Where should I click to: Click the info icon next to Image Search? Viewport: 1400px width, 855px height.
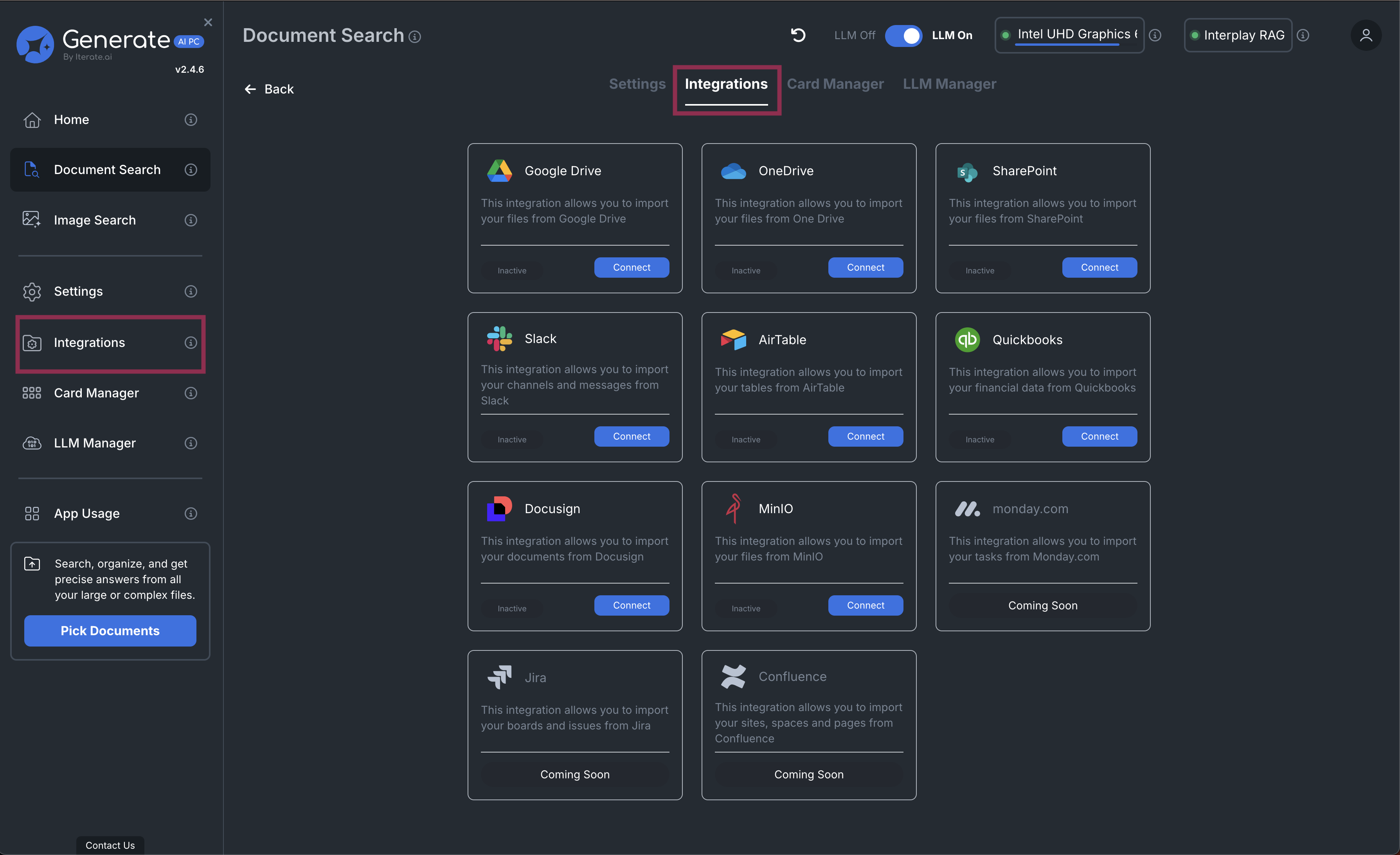coord(191,220)
